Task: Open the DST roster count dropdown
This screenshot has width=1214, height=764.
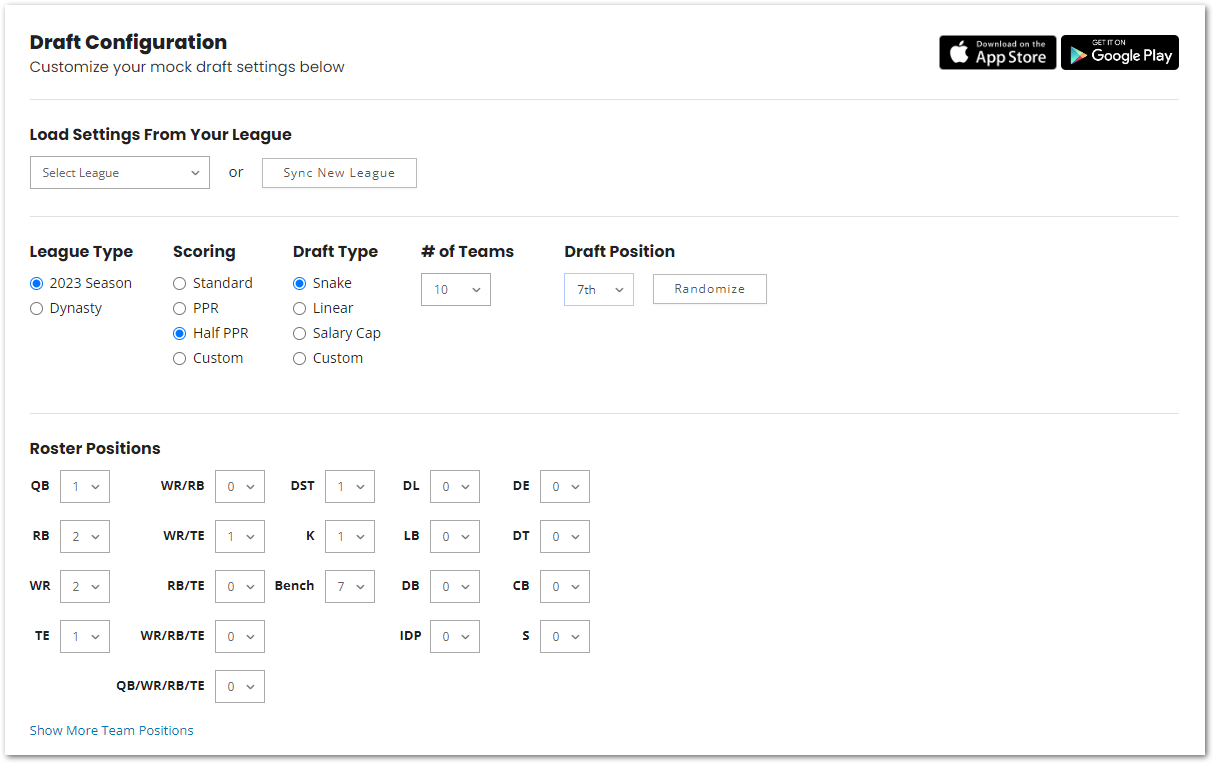Action: [350, 486]
